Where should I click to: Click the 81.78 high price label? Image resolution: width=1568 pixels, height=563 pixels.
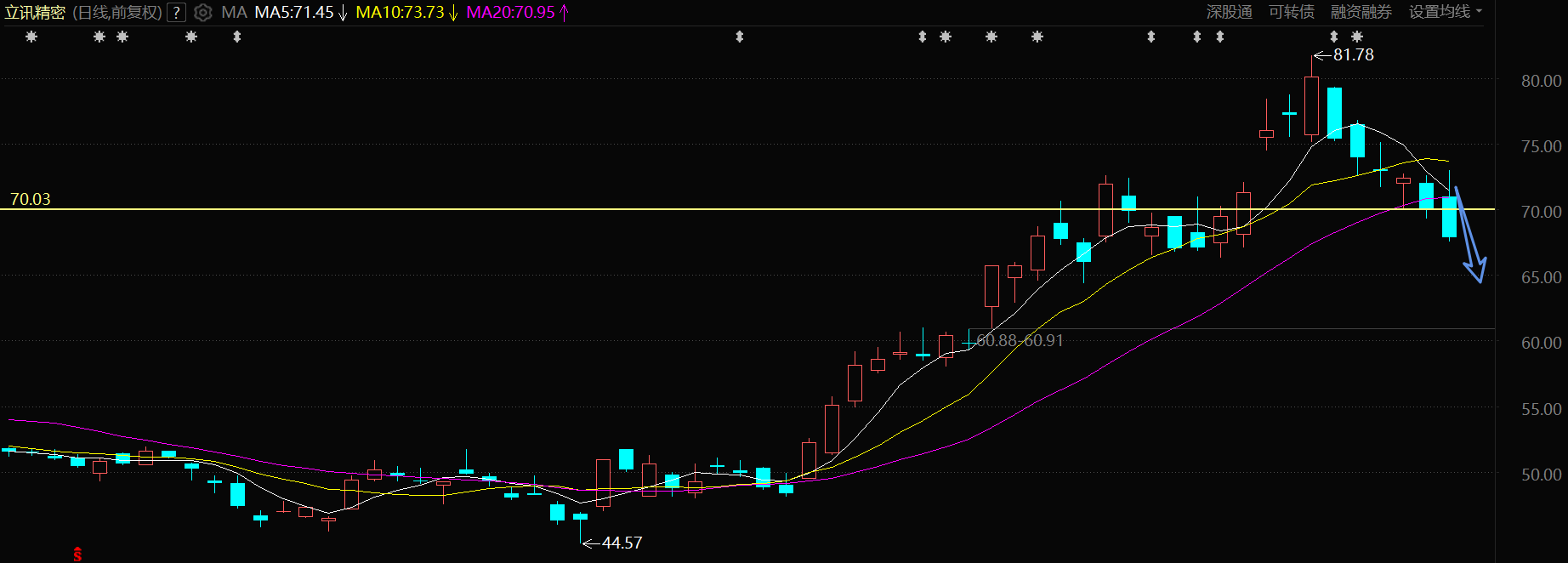[x=1353, y=54]
